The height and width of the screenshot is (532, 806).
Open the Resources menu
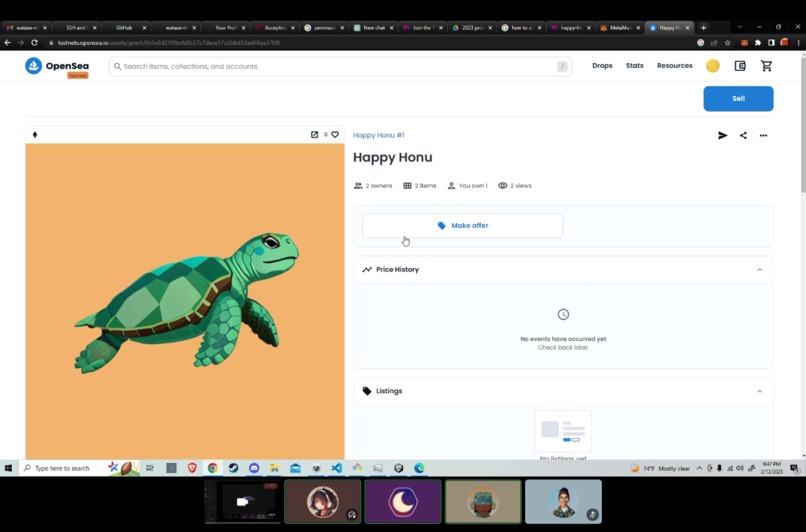pyautogui.click(x=674, y=66)
